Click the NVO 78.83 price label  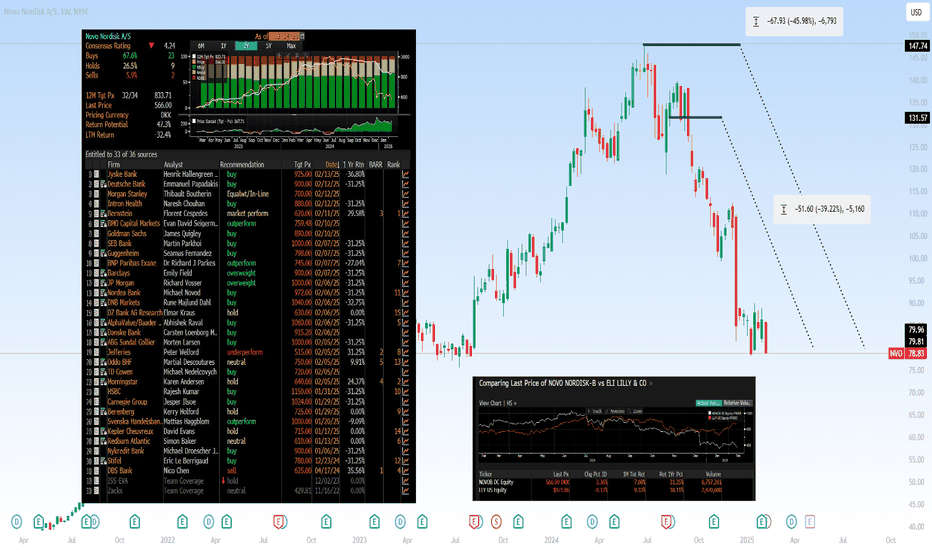coord(908,353)
